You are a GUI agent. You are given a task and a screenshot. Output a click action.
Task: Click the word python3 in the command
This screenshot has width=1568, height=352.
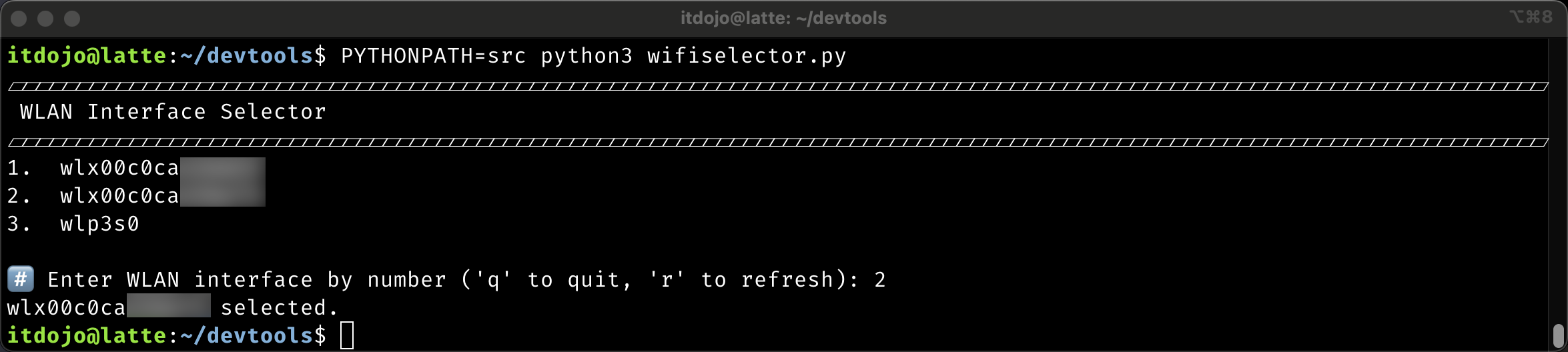[x=586, y=56]
